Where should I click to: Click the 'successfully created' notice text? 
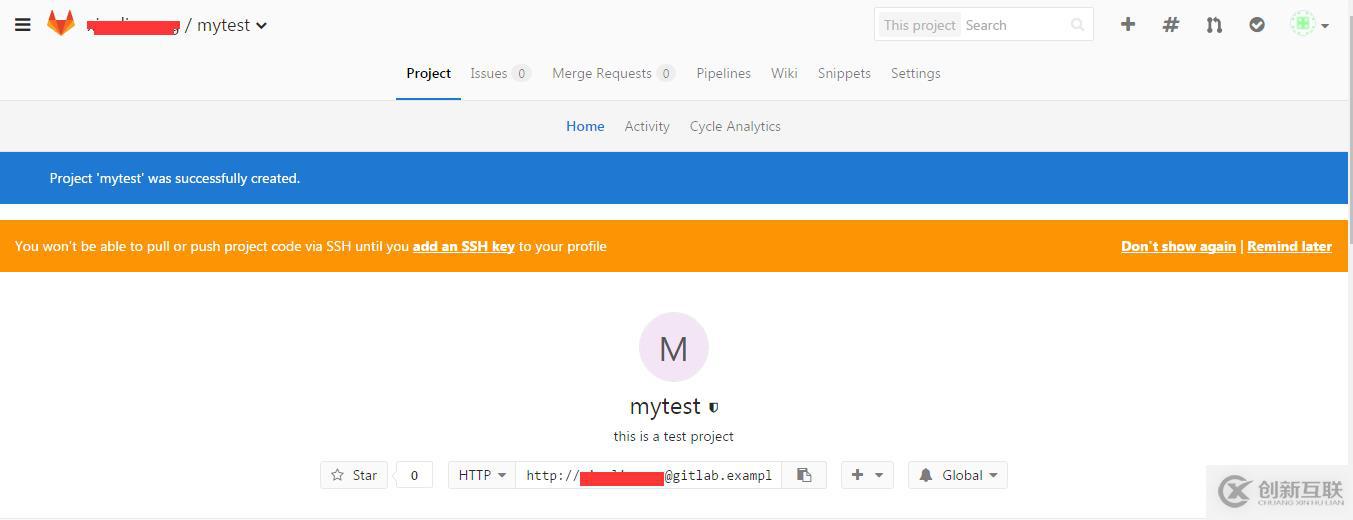(175, 178)
